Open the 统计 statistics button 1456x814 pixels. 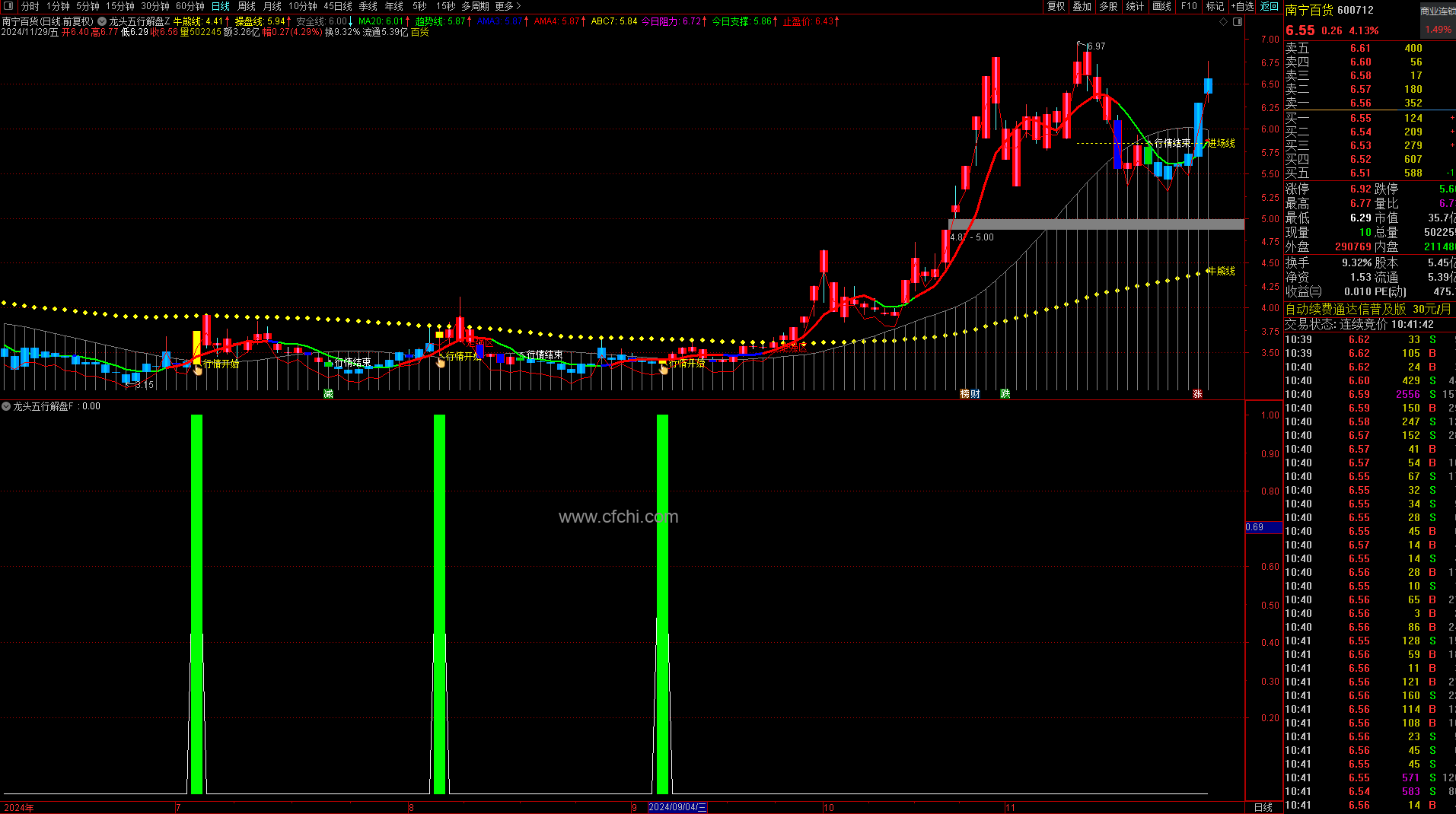pyautogui.click(x=1135, y=6)
